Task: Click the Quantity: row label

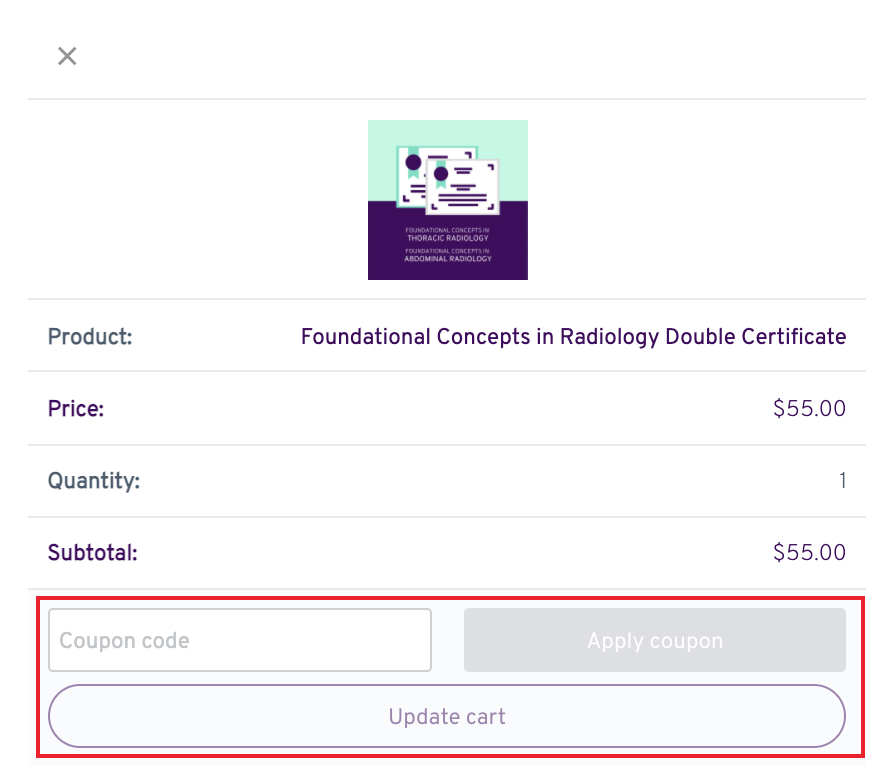Action: pos(94,481)
